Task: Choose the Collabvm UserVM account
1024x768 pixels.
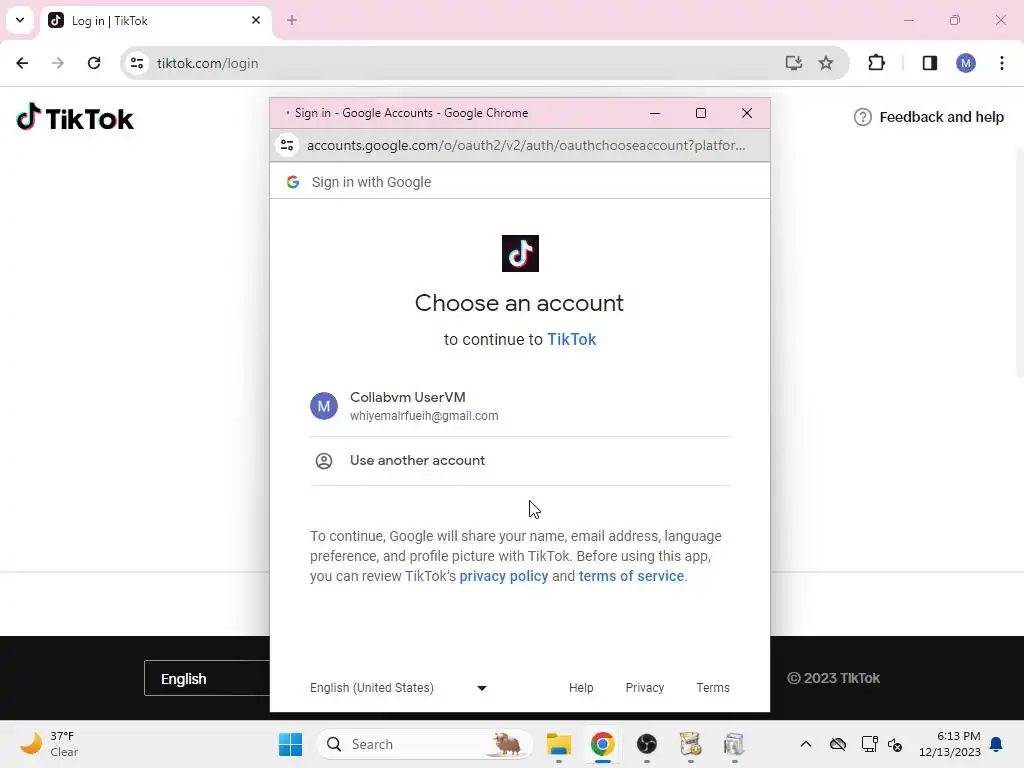Action: coord(520,406)
